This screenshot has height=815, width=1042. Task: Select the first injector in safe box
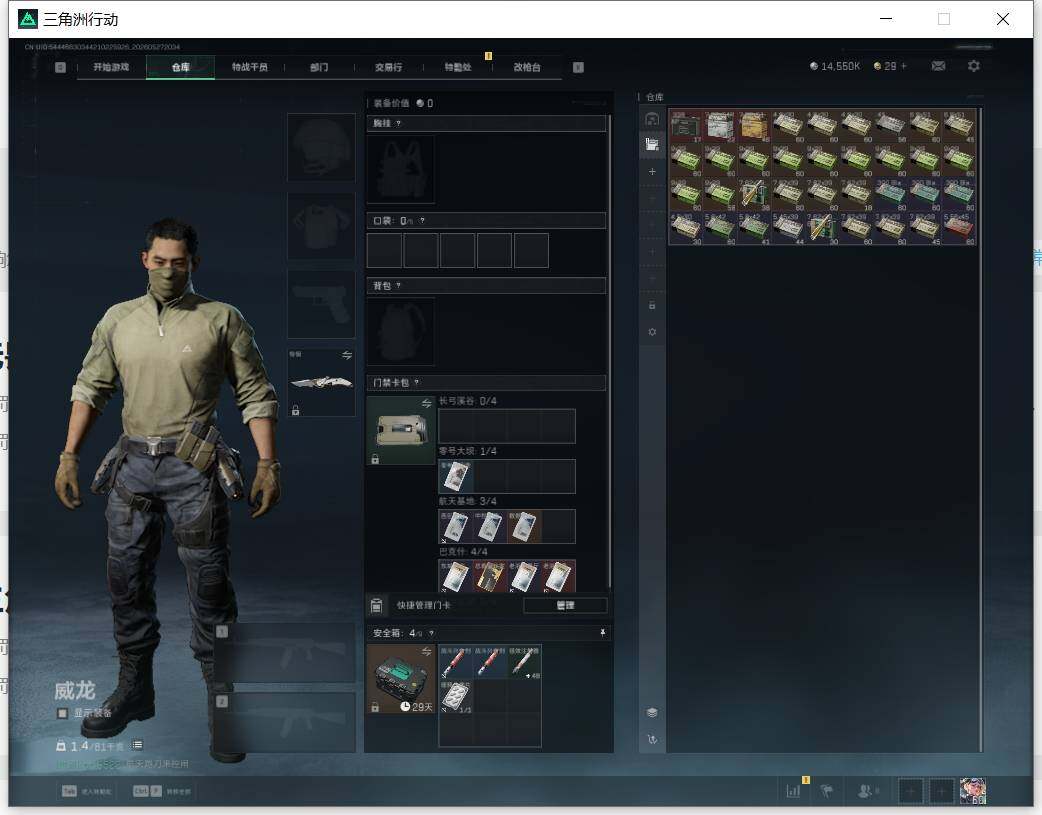click(x=456, y=662)
